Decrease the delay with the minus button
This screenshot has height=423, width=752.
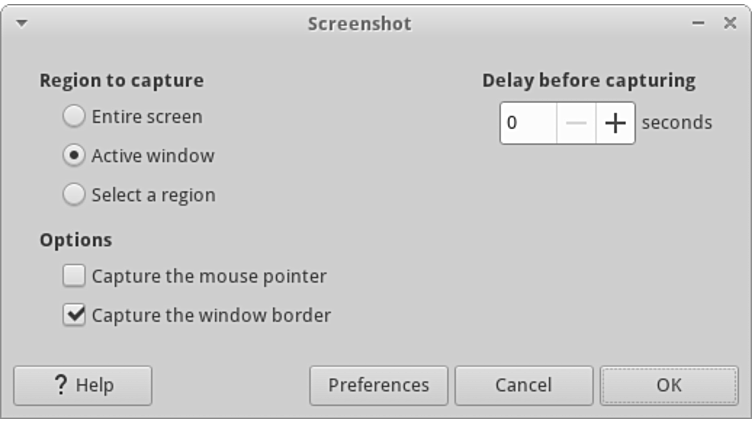pyautogui.click(x=576, y=123)
